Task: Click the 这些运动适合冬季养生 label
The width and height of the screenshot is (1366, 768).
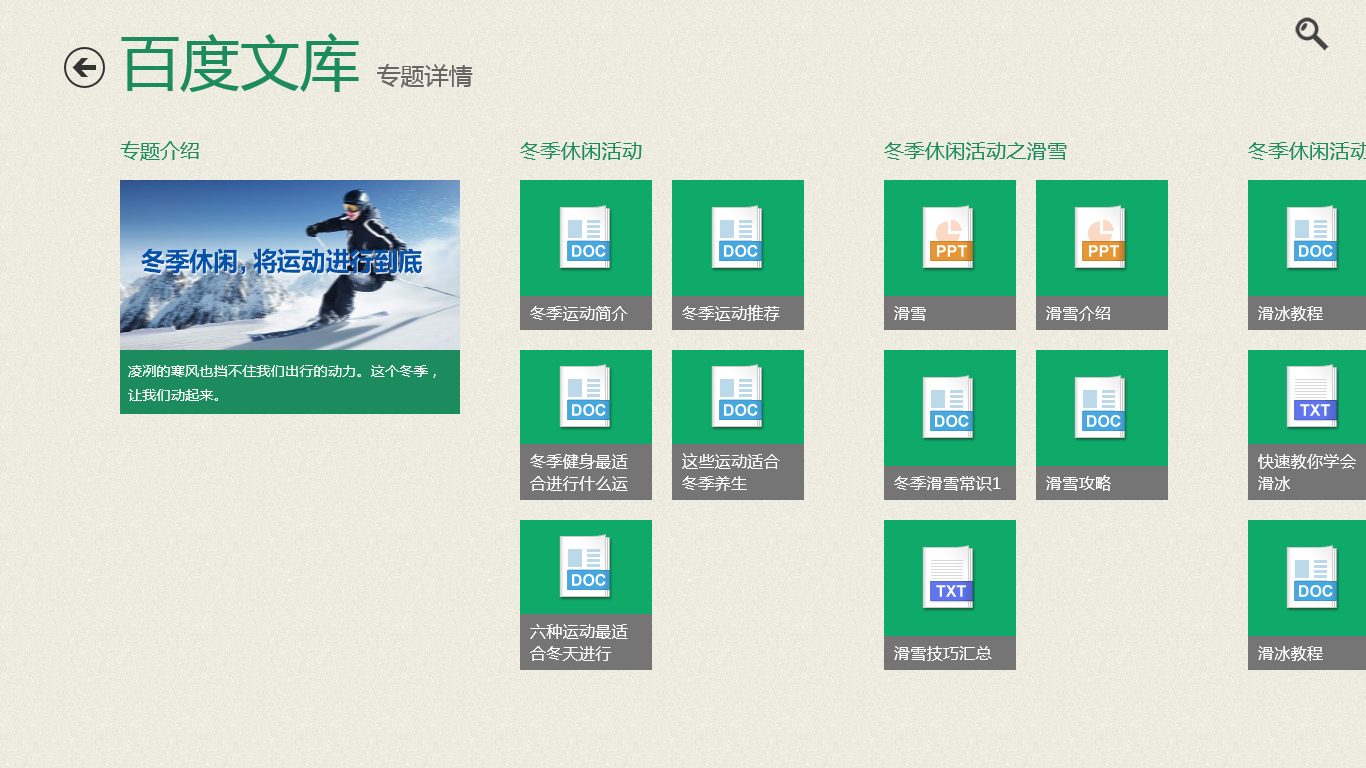Action: [x=731, y=472]
